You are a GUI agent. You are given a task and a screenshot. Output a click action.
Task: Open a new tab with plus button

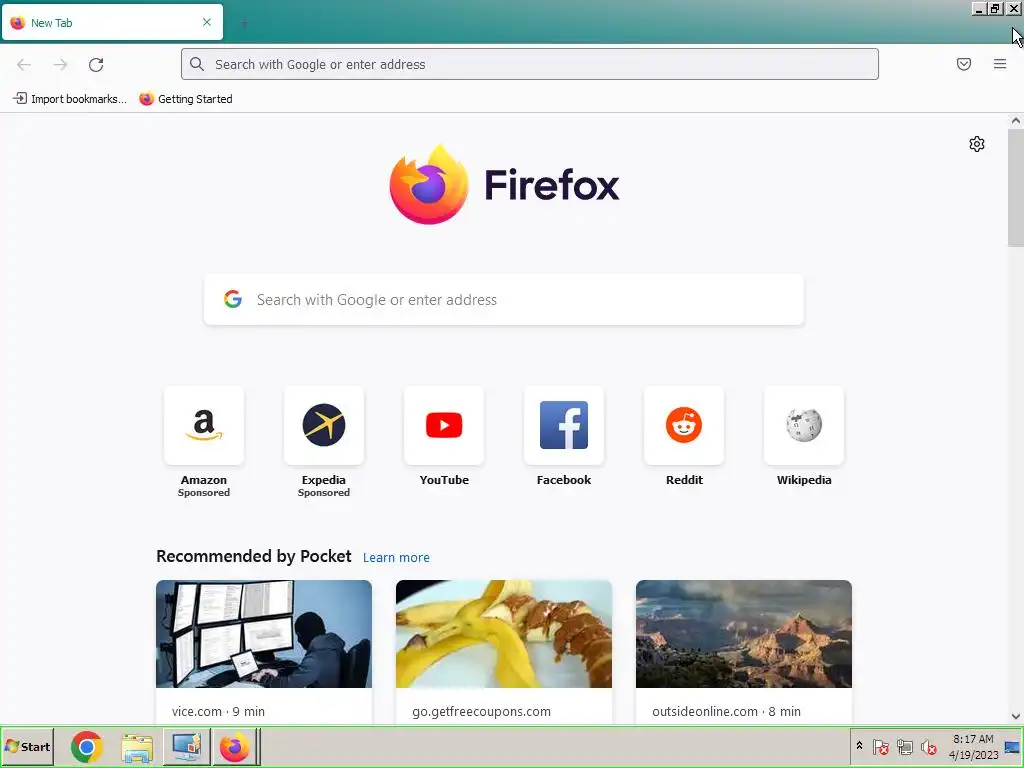(x=244, y=23)
